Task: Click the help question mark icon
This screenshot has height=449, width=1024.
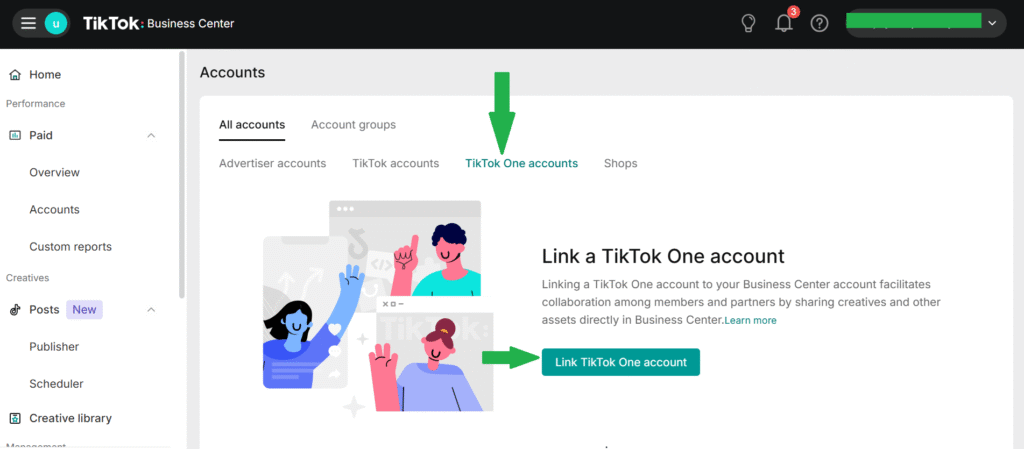Action: [820, 23]
